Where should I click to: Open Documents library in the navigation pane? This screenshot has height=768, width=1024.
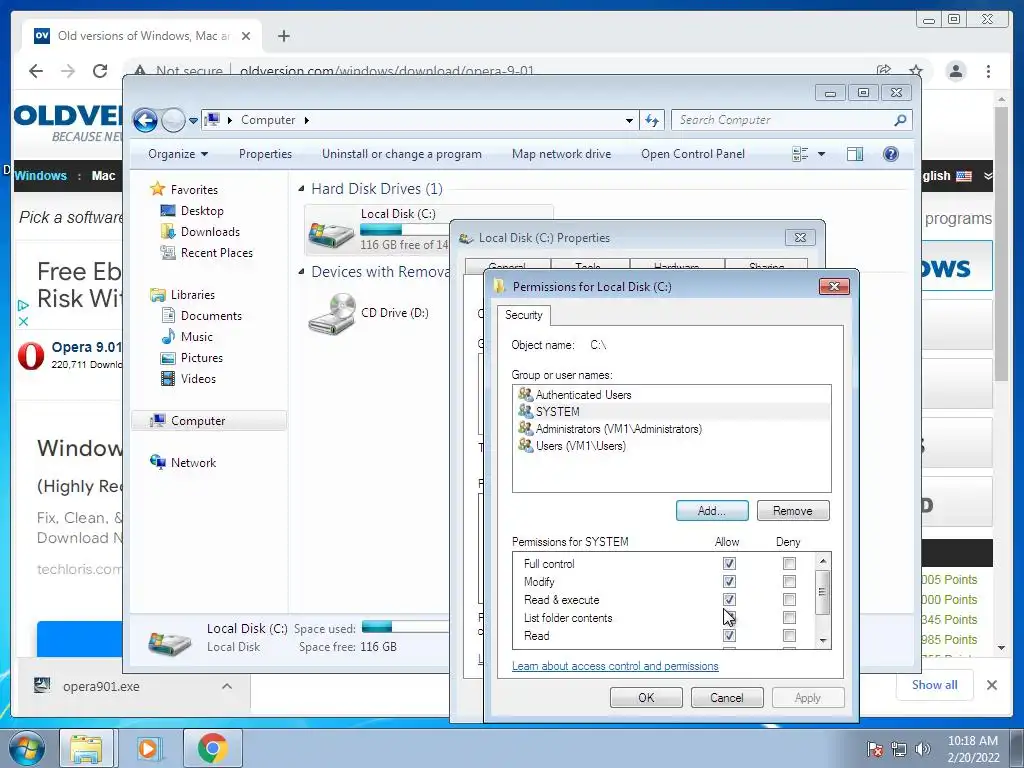211,315
